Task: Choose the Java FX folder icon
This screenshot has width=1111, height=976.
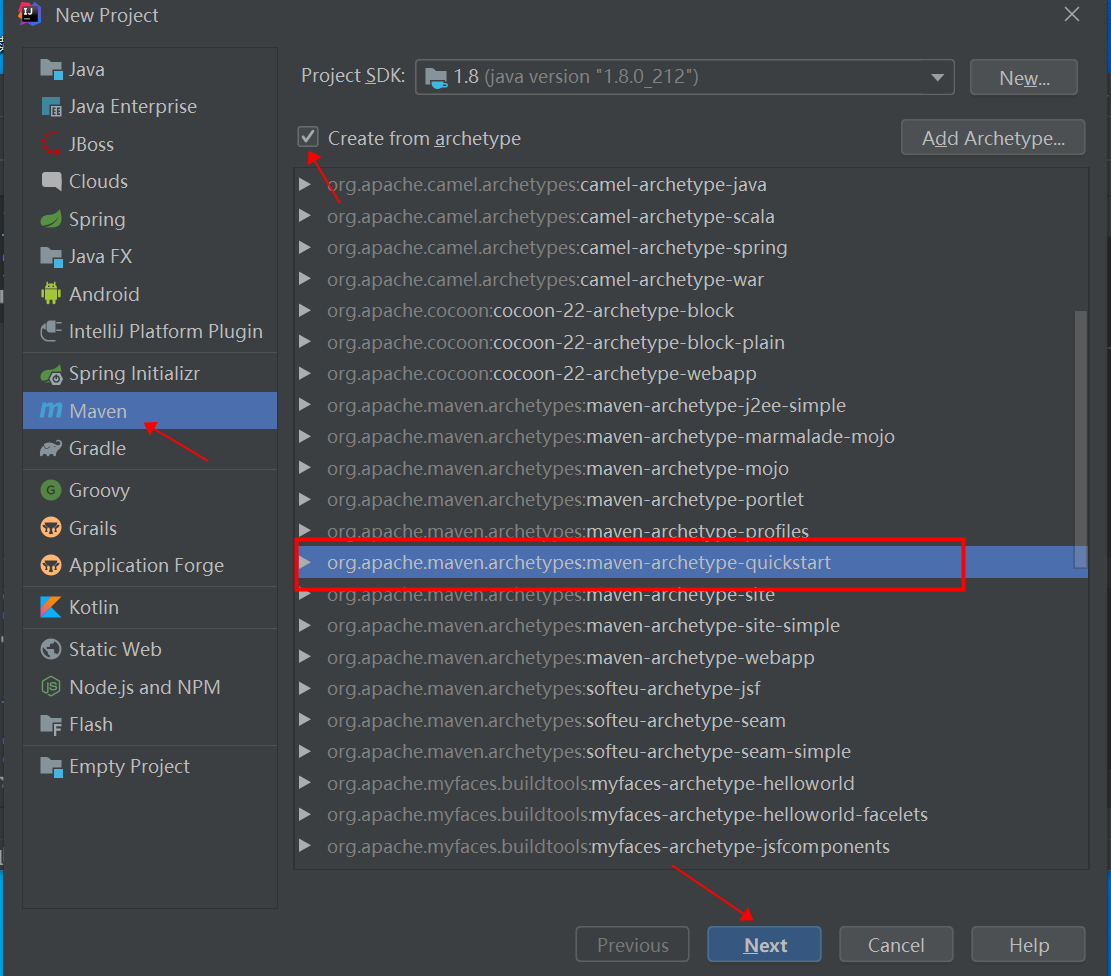Action: 51,257
